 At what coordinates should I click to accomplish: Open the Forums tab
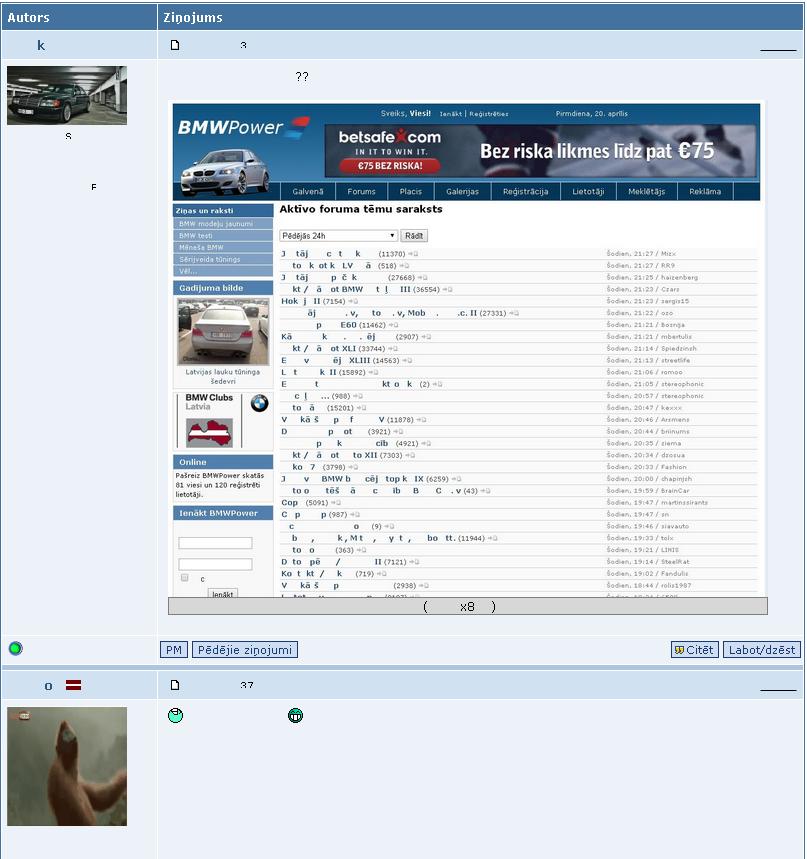[362, 191]
